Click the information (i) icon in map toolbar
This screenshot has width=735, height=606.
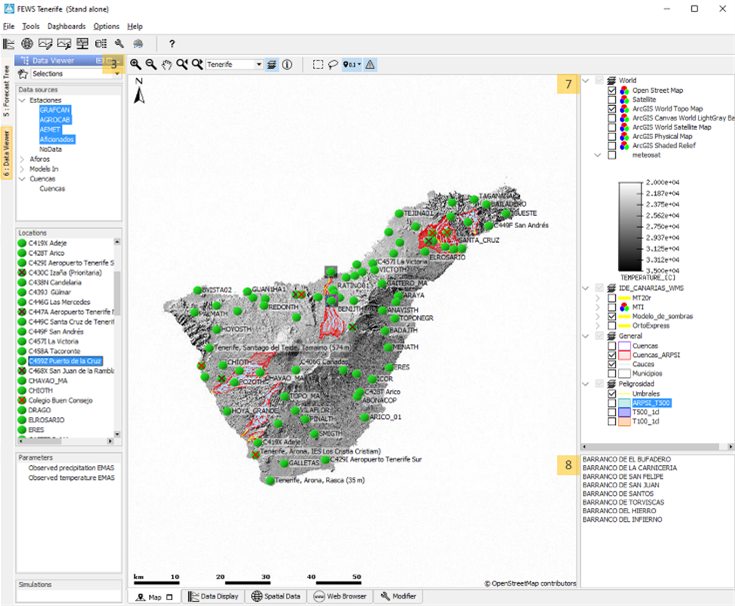tap(287, 64)
